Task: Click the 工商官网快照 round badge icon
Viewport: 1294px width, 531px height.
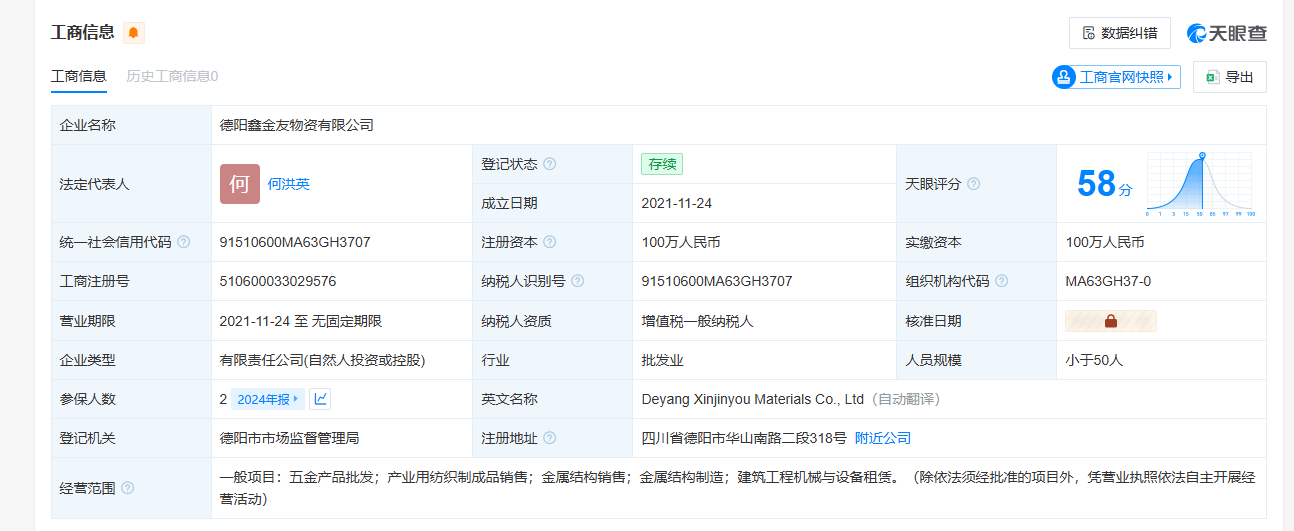Action: 1064,77
